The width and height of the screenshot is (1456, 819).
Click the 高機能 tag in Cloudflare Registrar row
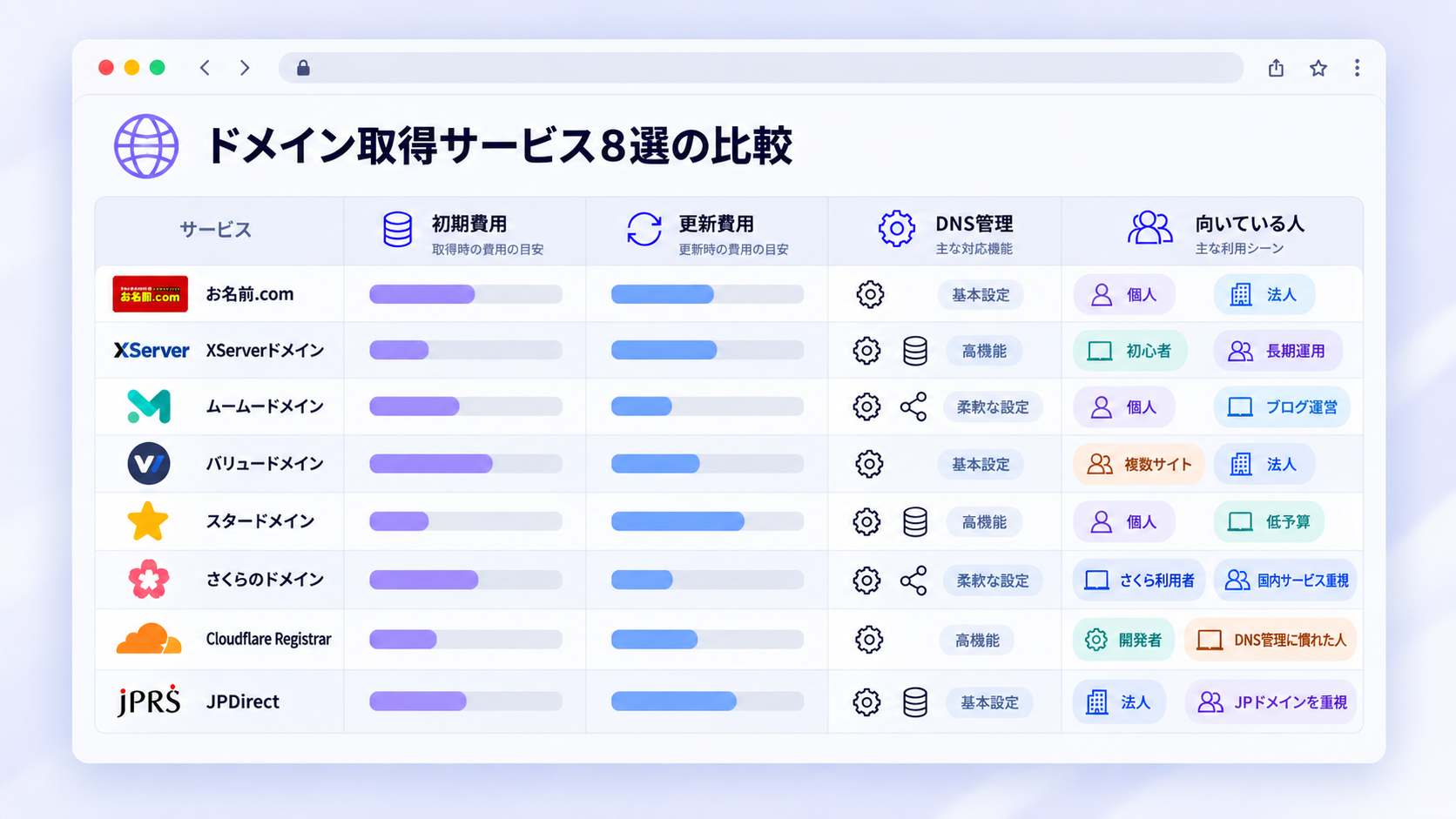coord(977,640)
